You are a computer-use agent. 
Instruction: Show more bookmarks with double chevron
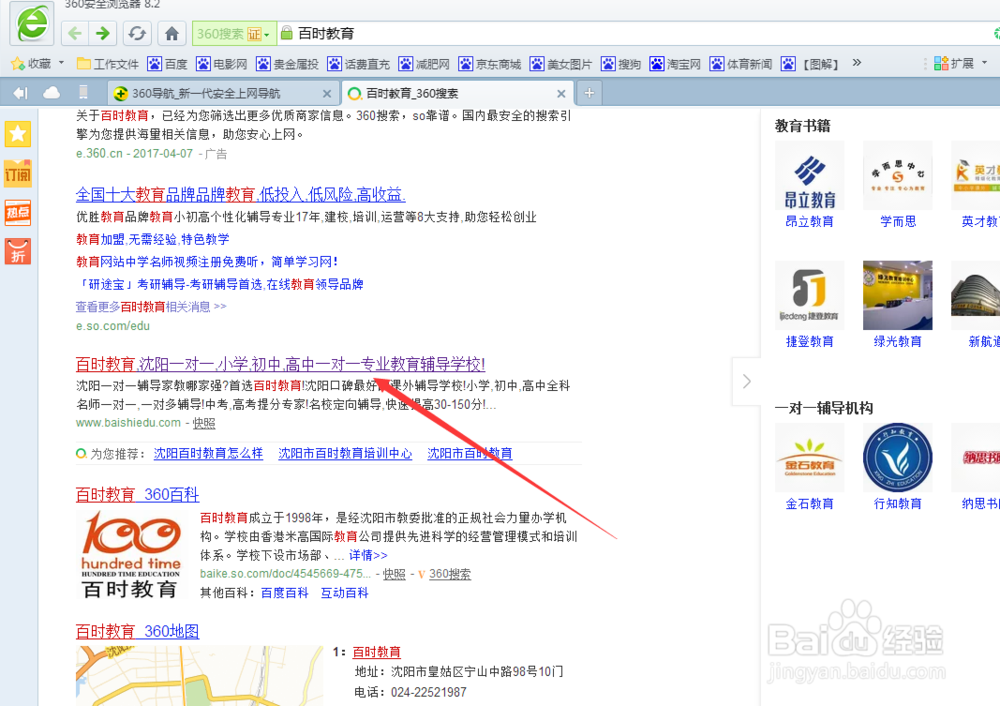click(857, 63)
